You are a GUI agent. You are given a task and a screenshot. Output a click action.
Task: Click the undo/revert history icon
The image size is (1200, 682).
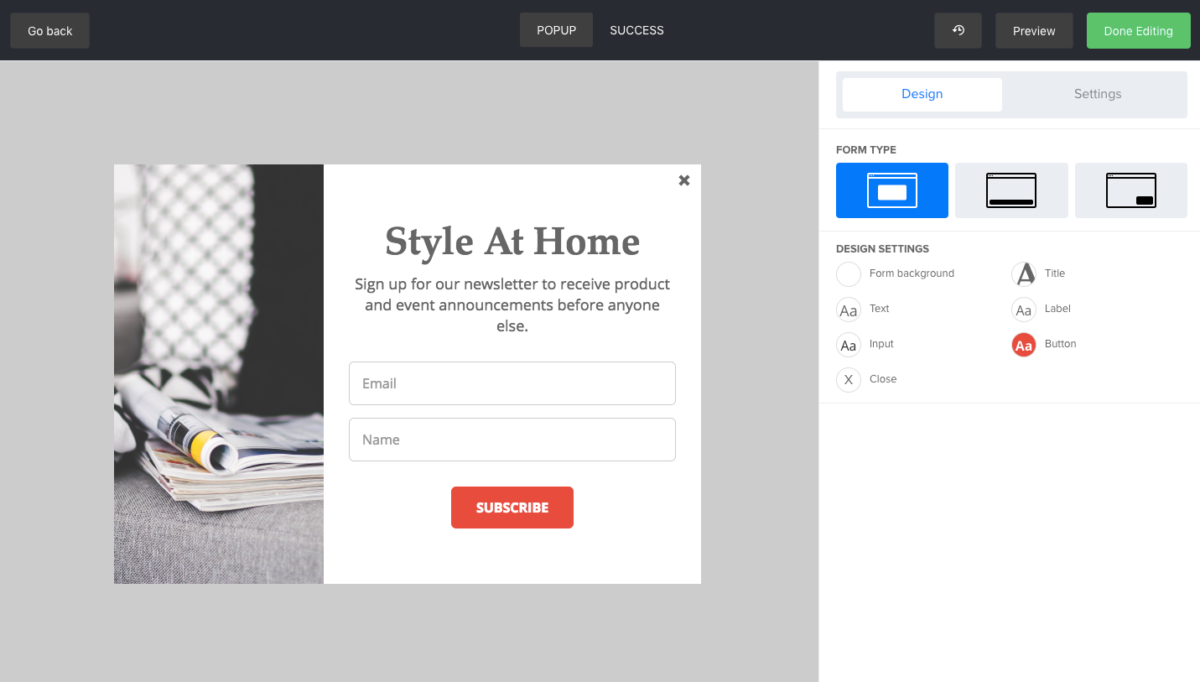[957, 30]
